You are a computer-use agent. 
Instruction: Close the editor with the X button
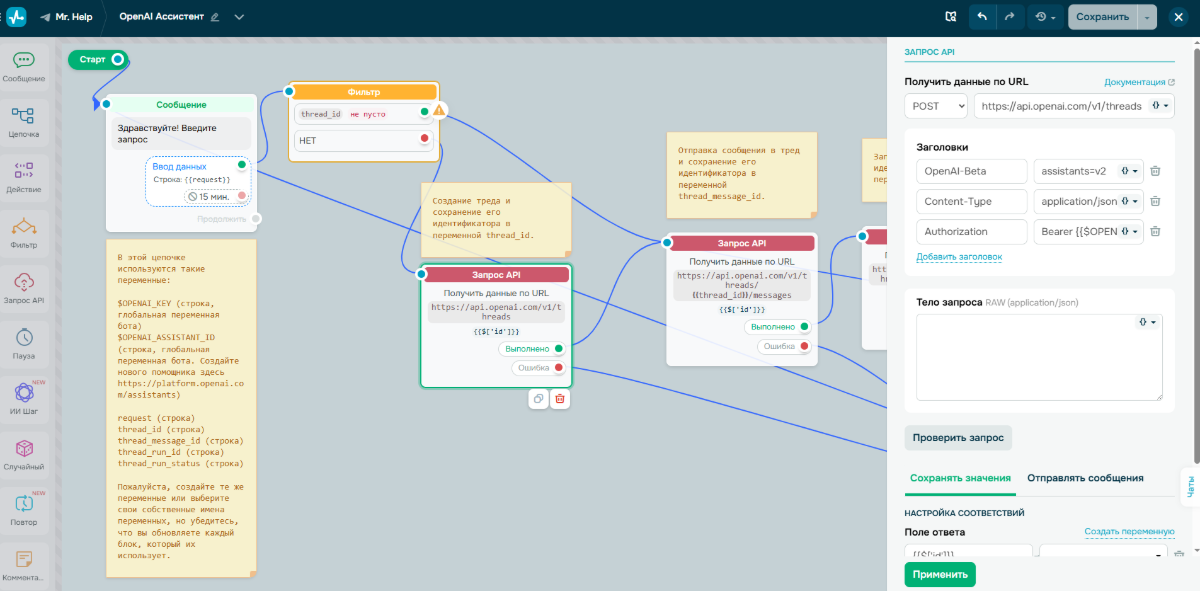click(1177, 17)
